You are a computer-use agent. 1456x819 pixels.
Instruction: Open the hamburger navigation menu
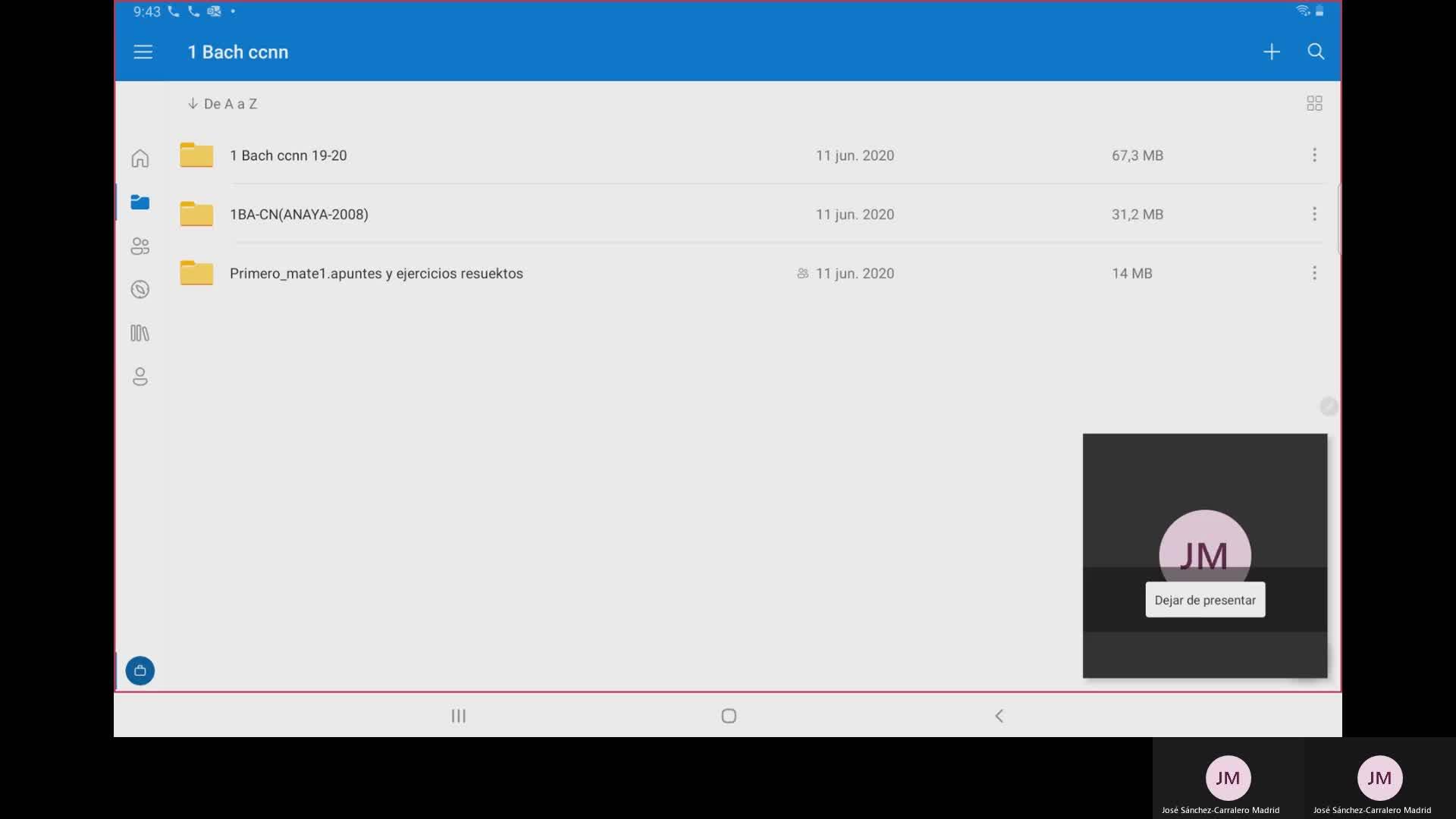(143, 52)
